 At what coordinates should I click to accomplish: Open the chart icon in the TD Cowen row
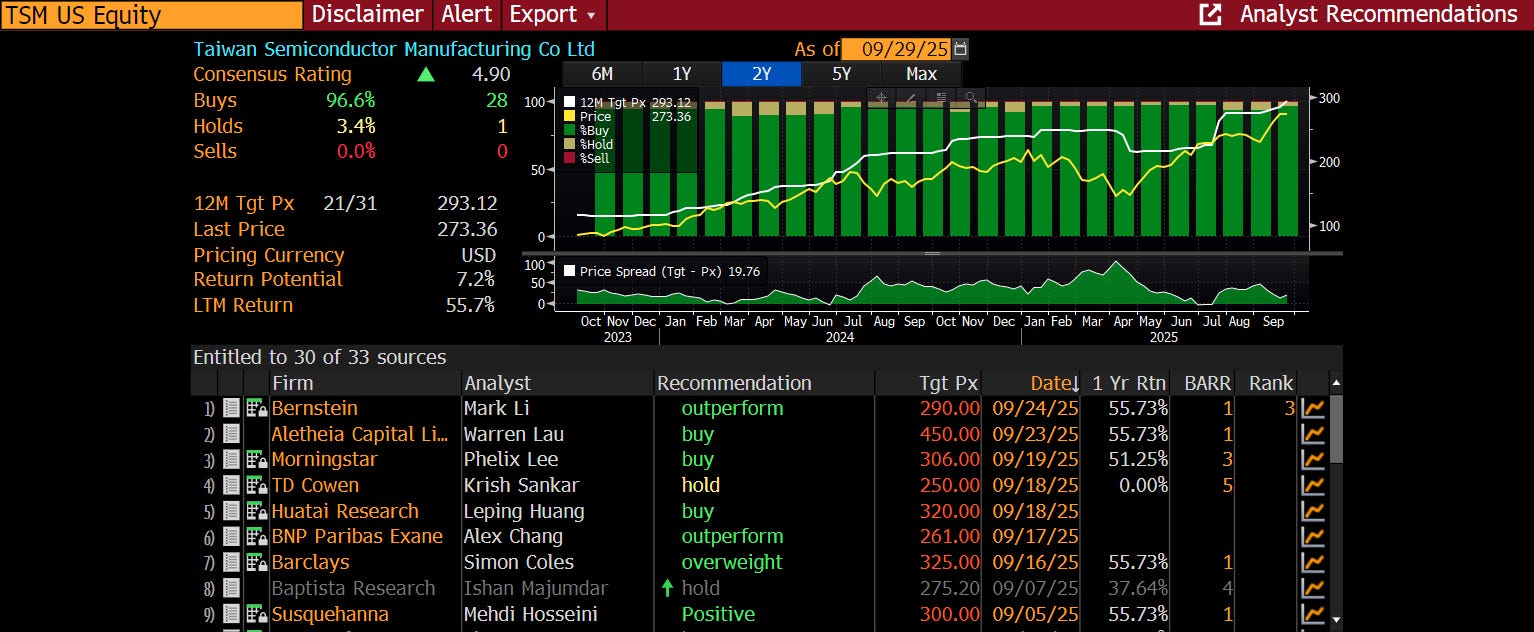pyautogui.click(x=1312, y=485)
